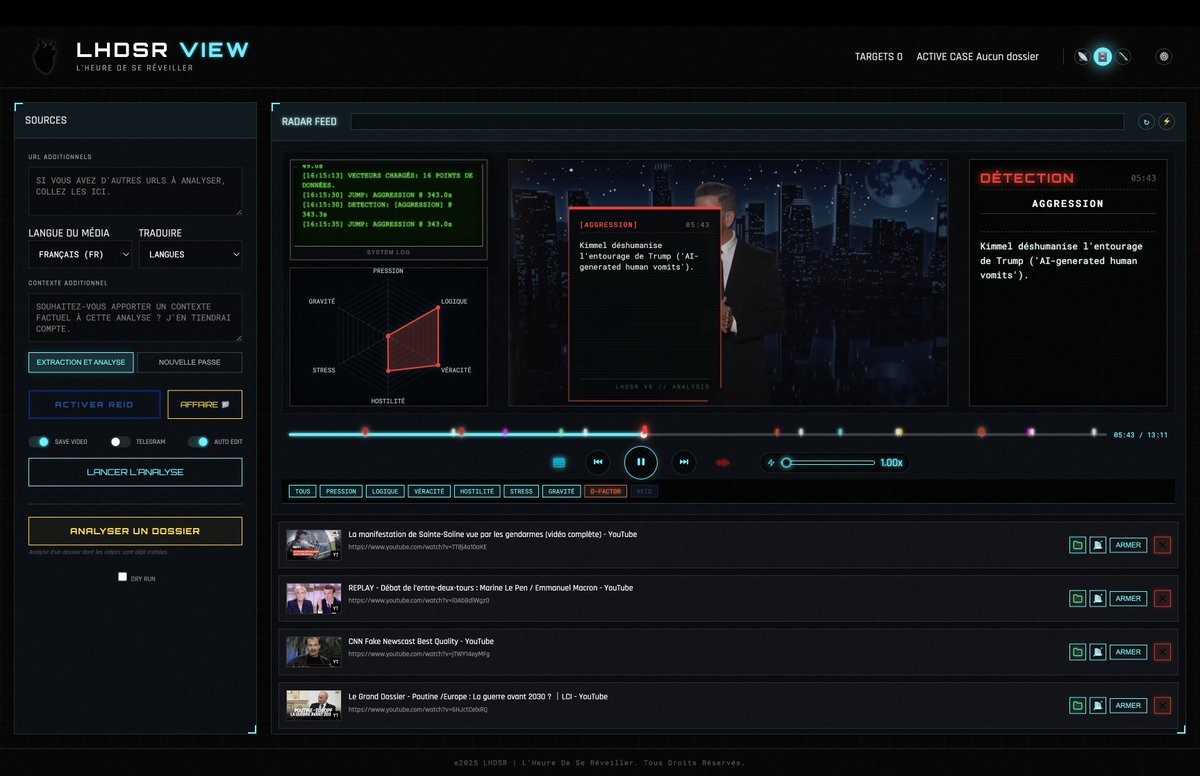Pause the video playback
This screenshot has width=1200, height=776.
[641, 462]
